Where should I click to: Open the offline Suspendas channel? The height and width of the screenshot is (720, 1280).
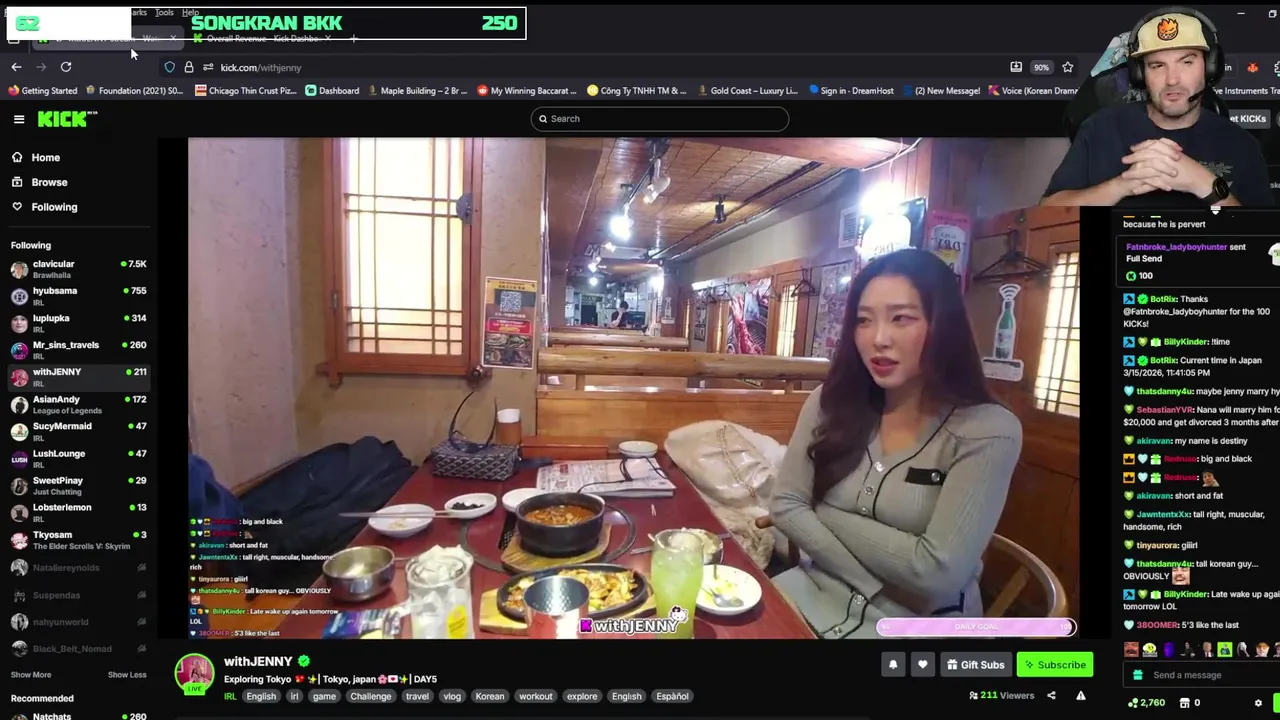point(78,595)
